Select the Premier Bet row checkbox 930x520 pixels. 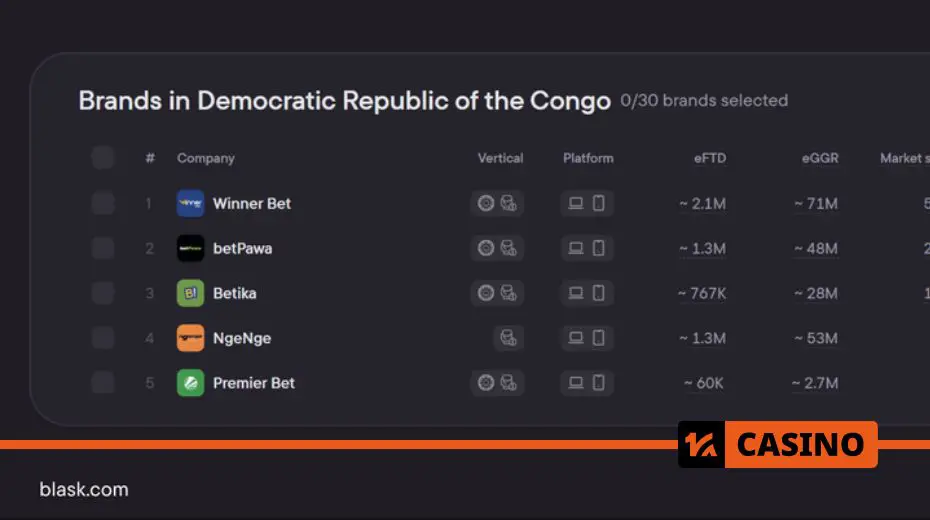(103, 383)
